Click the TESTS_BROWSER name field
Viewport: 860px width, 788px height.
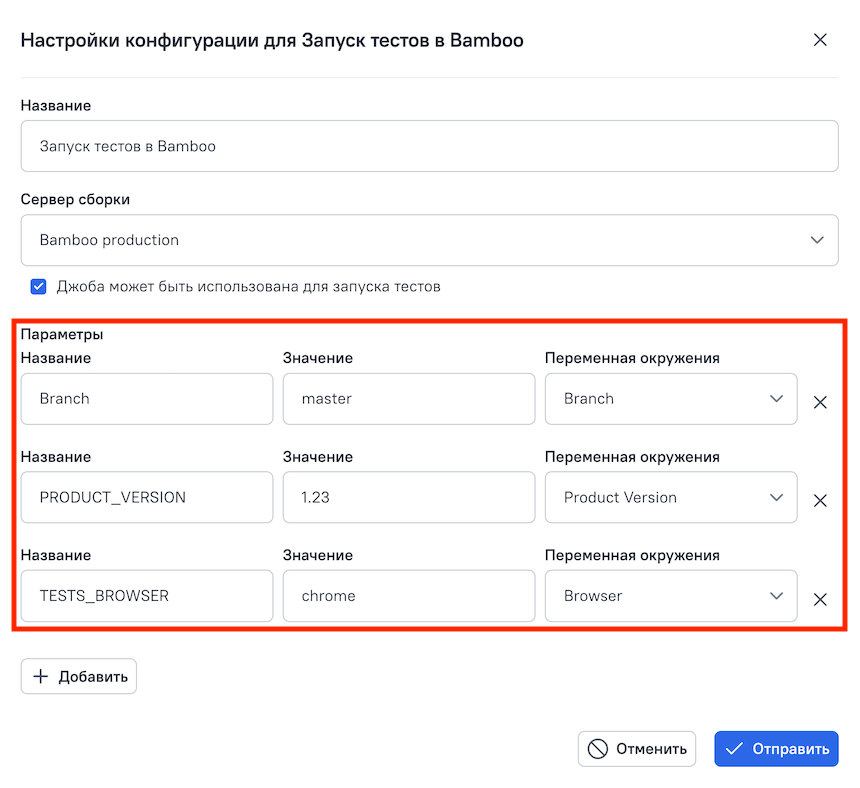coord(147,596)
